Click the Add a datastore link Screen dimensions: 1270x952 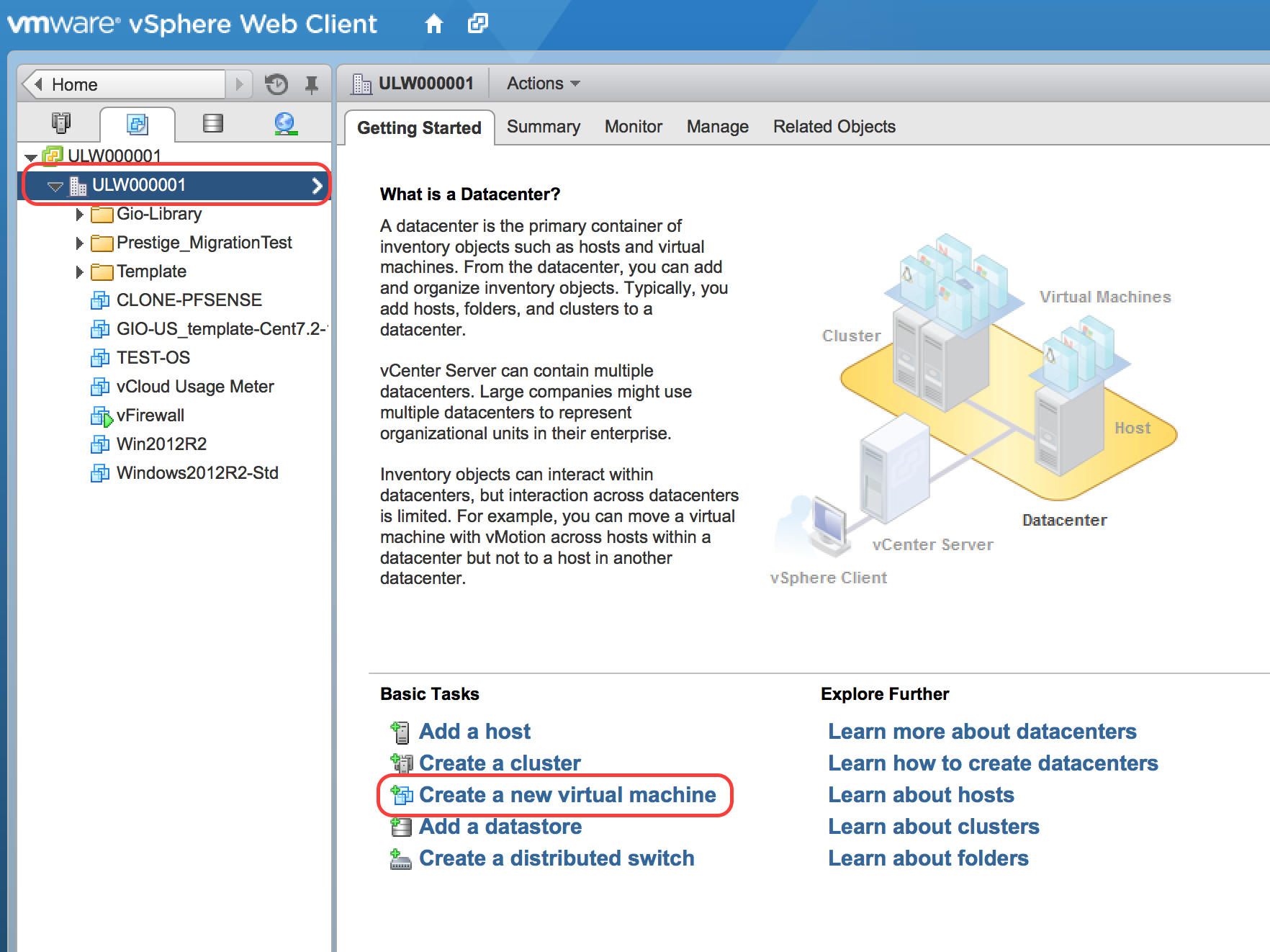(x=500, y=827)
